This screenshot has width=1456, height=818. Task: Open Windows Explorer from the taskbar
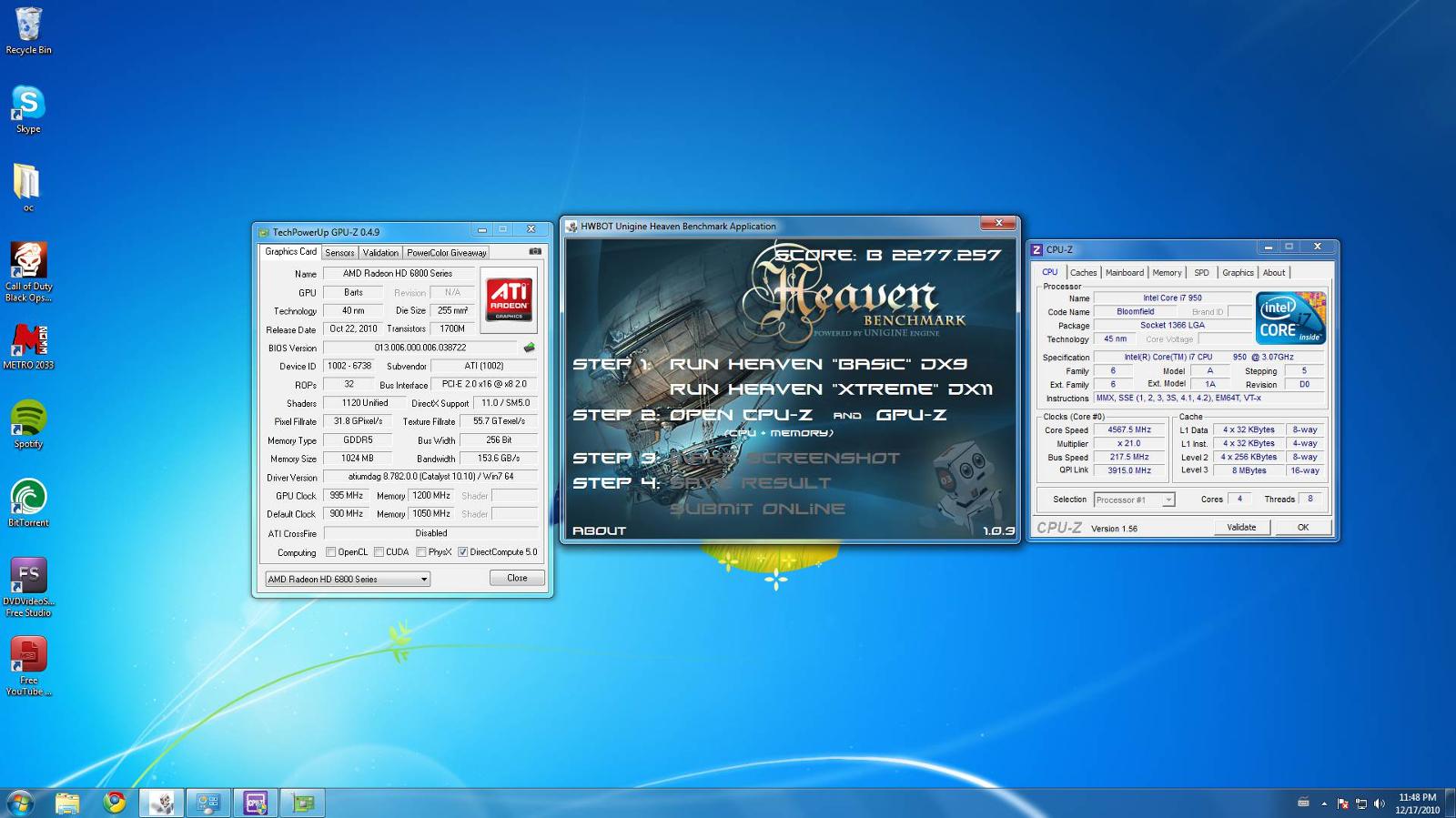click(x=67, y=803)
